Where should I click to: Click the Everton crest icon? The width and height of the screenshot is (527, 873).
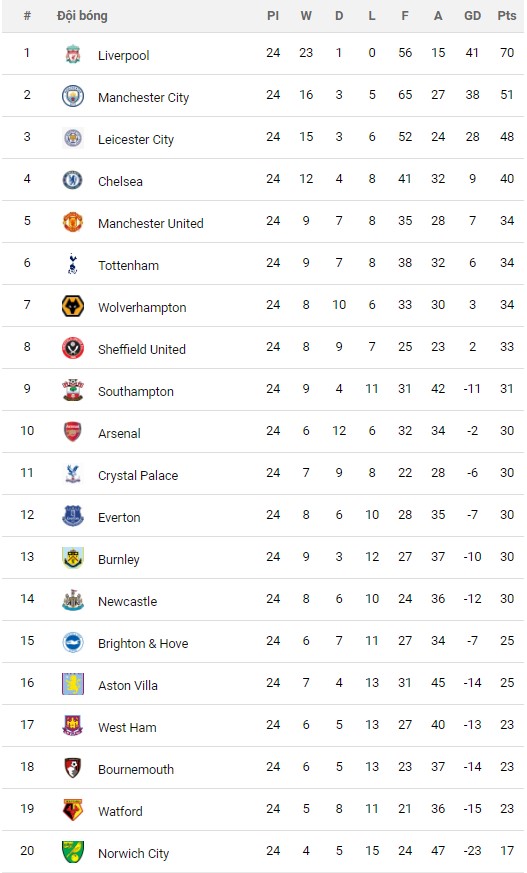click(x=73, y=516)
